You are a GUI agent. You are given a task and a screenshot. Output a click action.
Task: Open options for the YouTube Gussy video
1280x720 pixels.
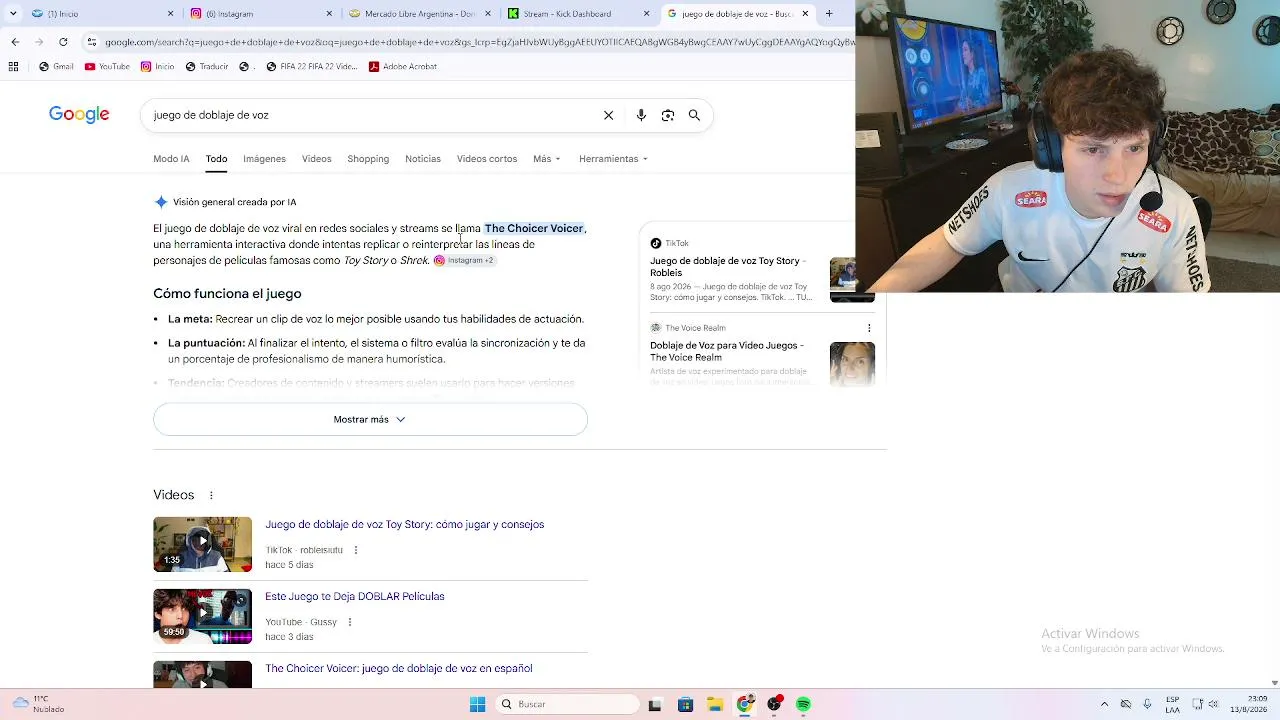[x=349, y=622]
